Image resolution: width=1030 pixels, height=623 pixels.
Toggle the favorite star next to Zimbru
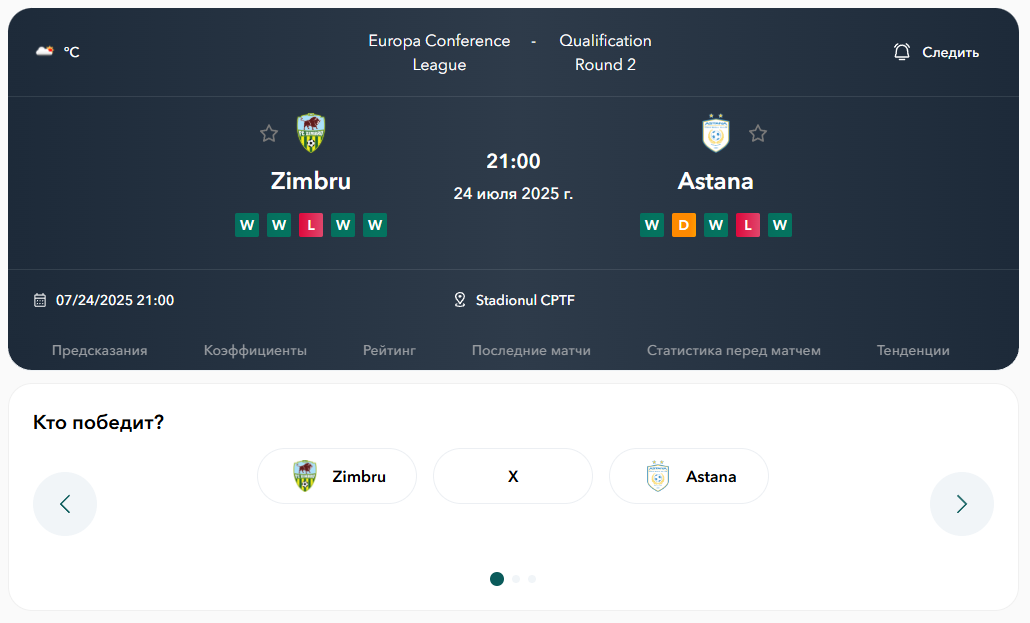coord(268,133)
